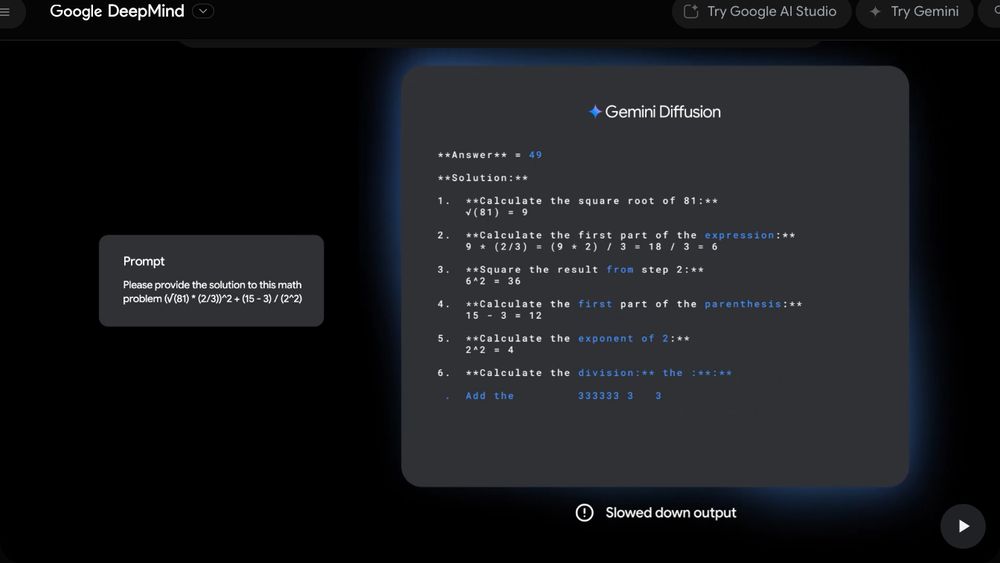The height and width of the screenshot is (563, 1000).
Task: Click the step 1 square root of 81 line
Action: pyautogui.click(x=578, y=201)
